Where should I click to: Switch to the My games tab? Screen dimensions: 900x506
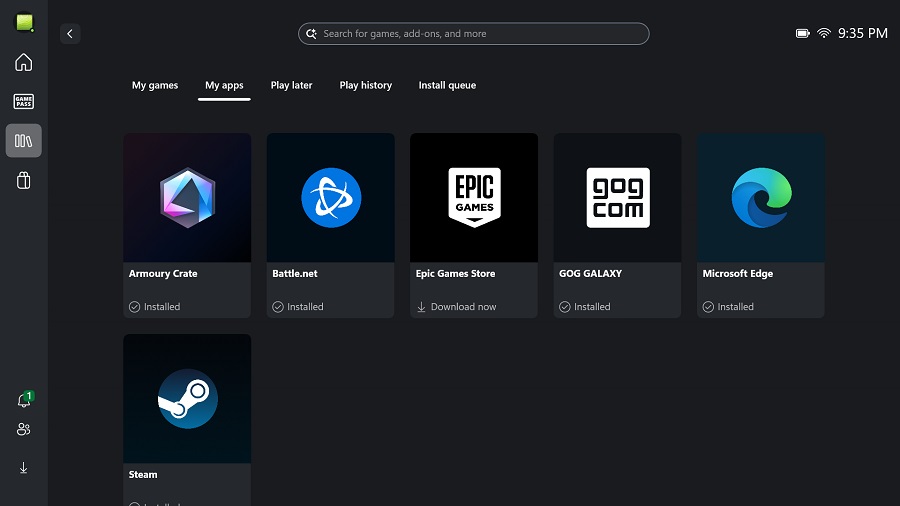155,86
